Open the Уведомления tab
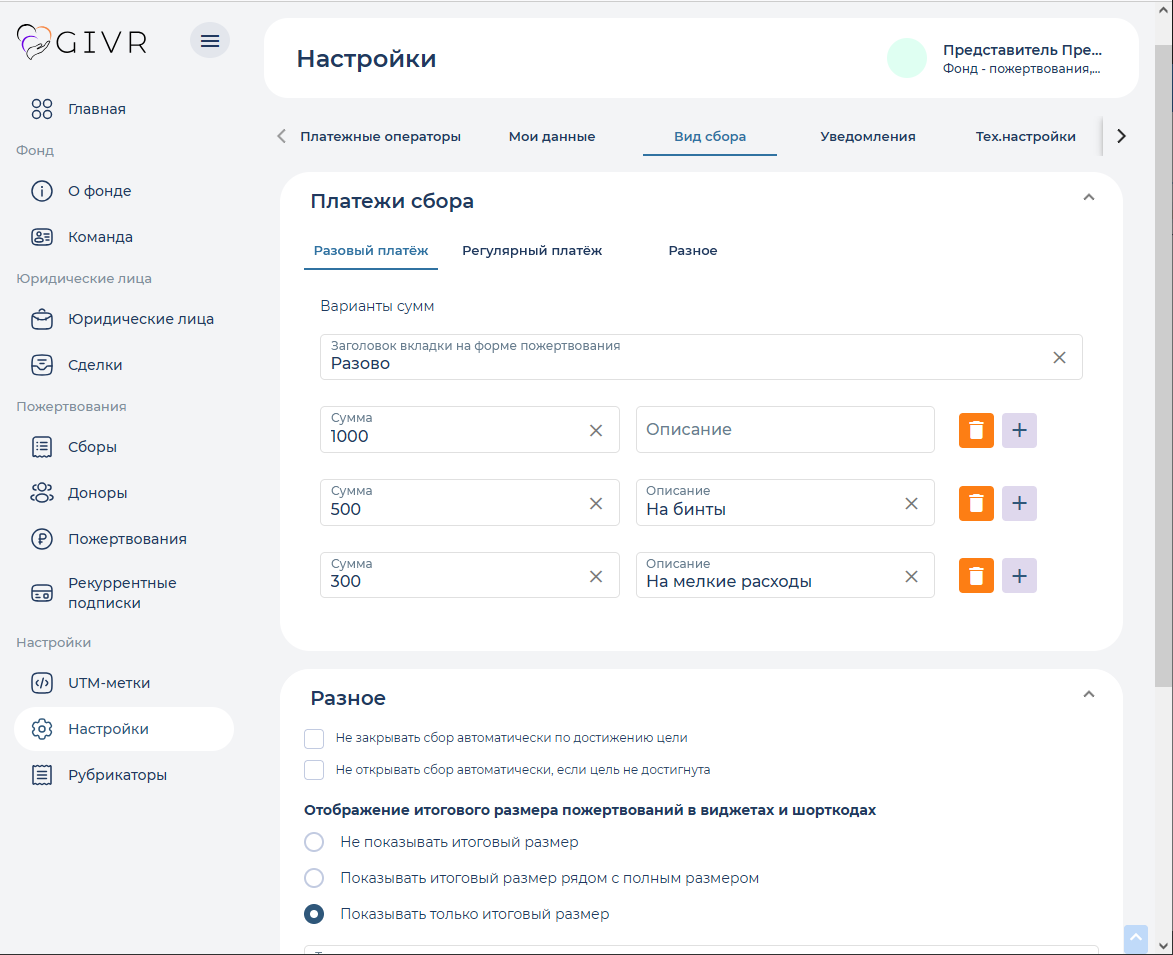 coord(868,137)
